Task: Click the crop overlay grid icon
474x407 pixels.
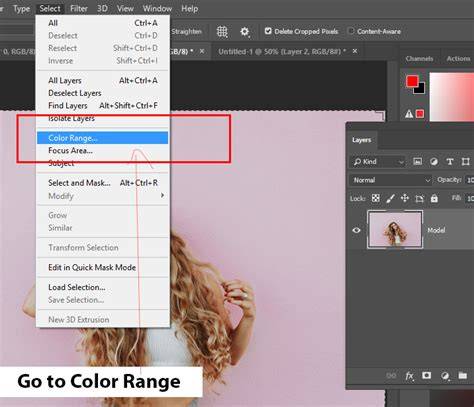Action: 222,32
